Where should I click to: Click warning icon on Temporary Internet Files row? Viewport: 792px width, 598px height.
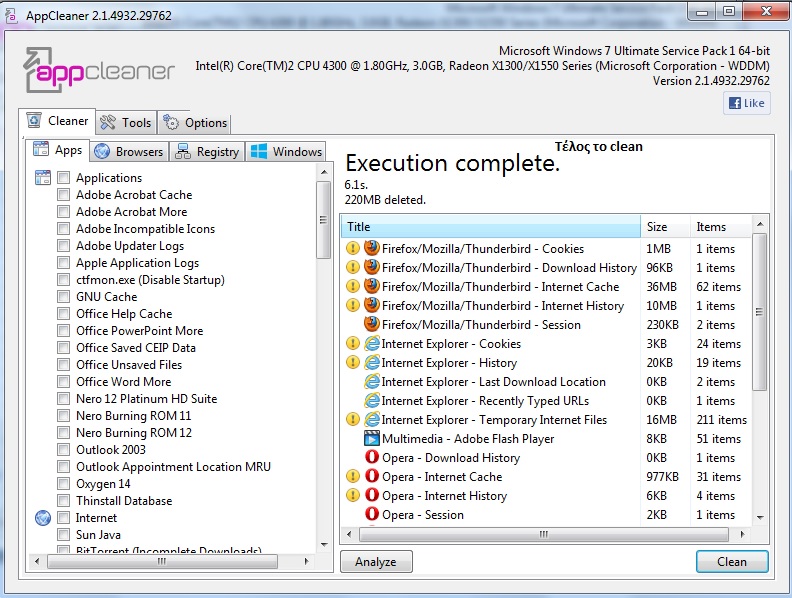coord(353,419)
